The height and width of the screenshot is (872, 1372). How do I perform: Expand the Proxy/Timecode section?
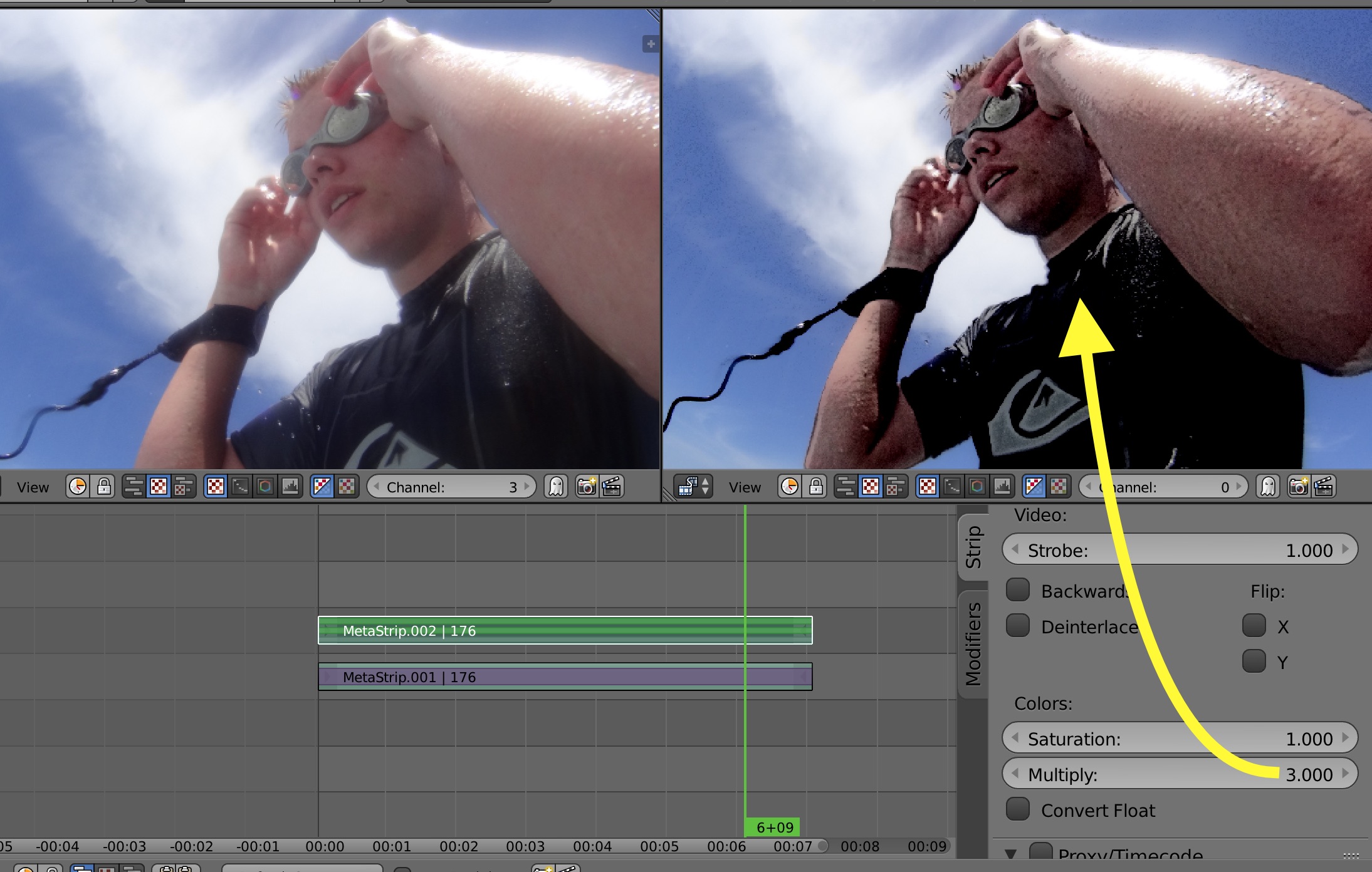[x=1011, y=853]
